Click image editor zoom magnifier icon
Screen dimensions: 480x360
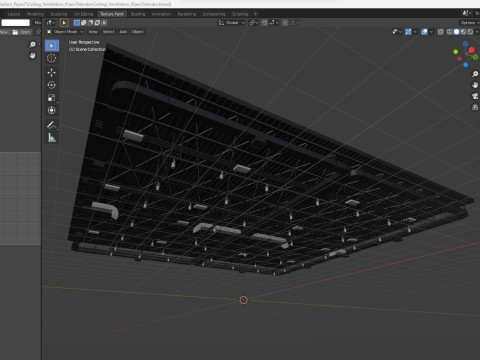[32, 44]
